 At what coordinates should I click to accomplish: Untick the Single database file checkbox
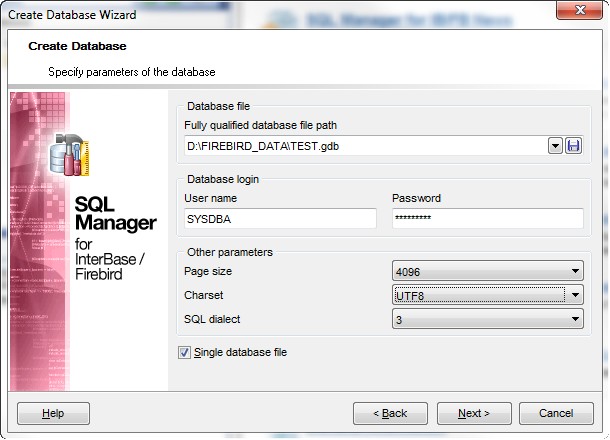tap(184, 352)
